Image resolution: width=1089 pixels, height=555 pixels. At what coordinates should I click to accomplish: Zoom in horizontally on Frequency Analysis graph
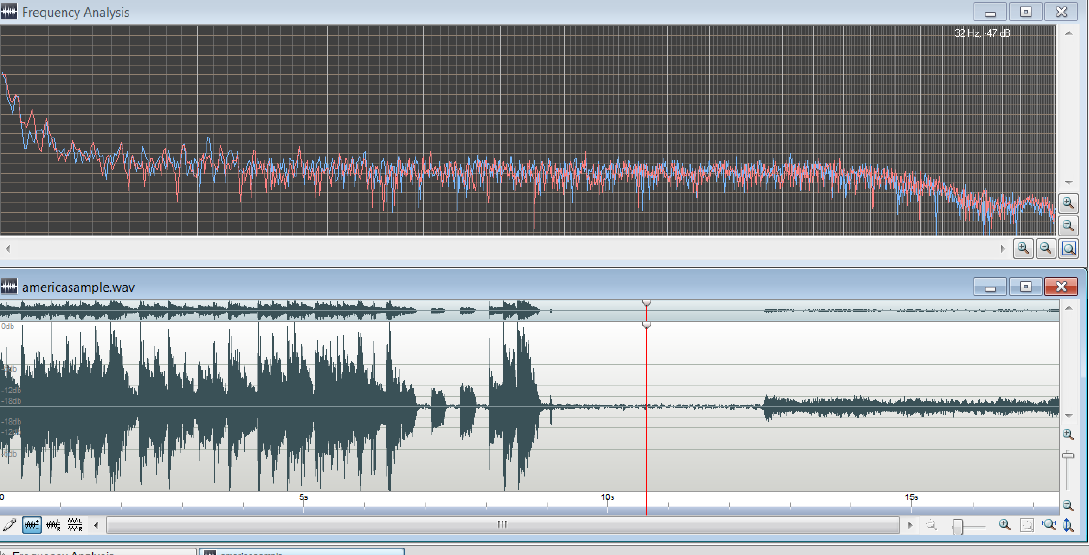1023,248
